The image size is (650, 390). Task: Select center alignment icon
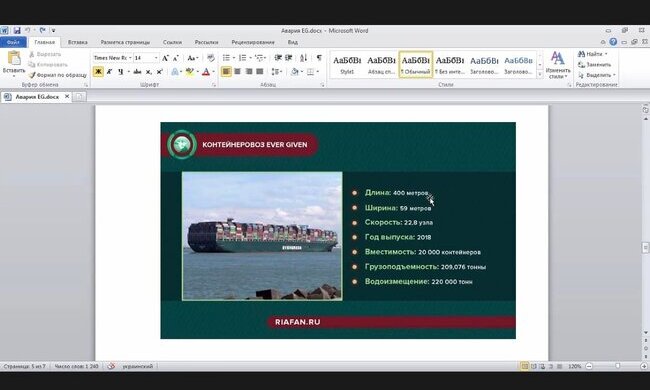238,72
